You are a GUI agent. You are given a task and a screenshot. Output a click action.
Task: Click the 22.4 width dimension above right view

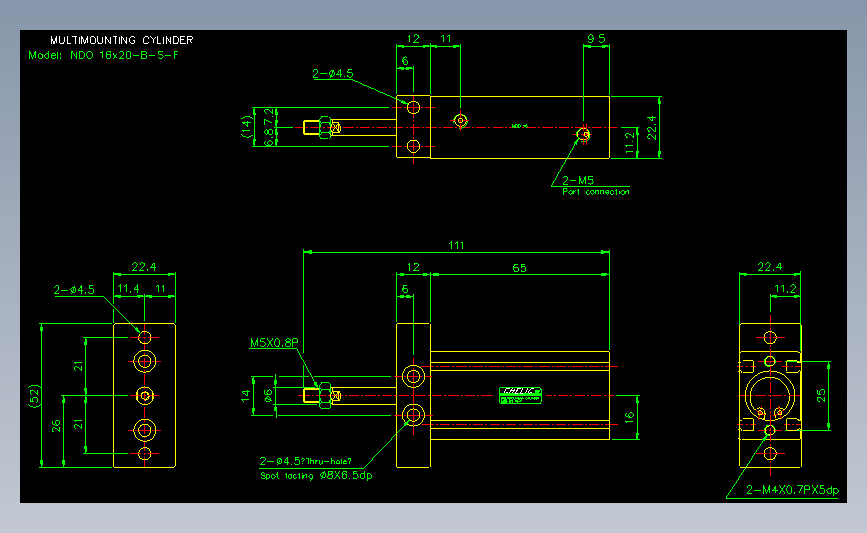click(770, 267)
